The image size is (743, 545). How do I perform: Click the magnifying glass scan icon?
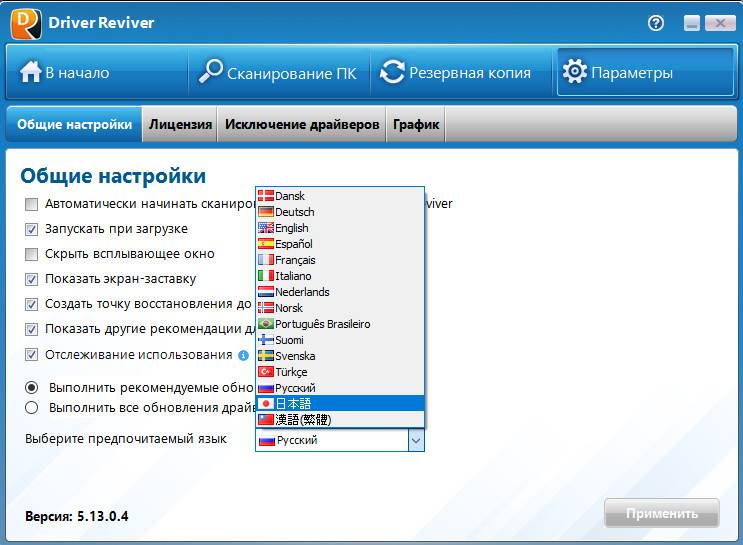coord(210,72)
